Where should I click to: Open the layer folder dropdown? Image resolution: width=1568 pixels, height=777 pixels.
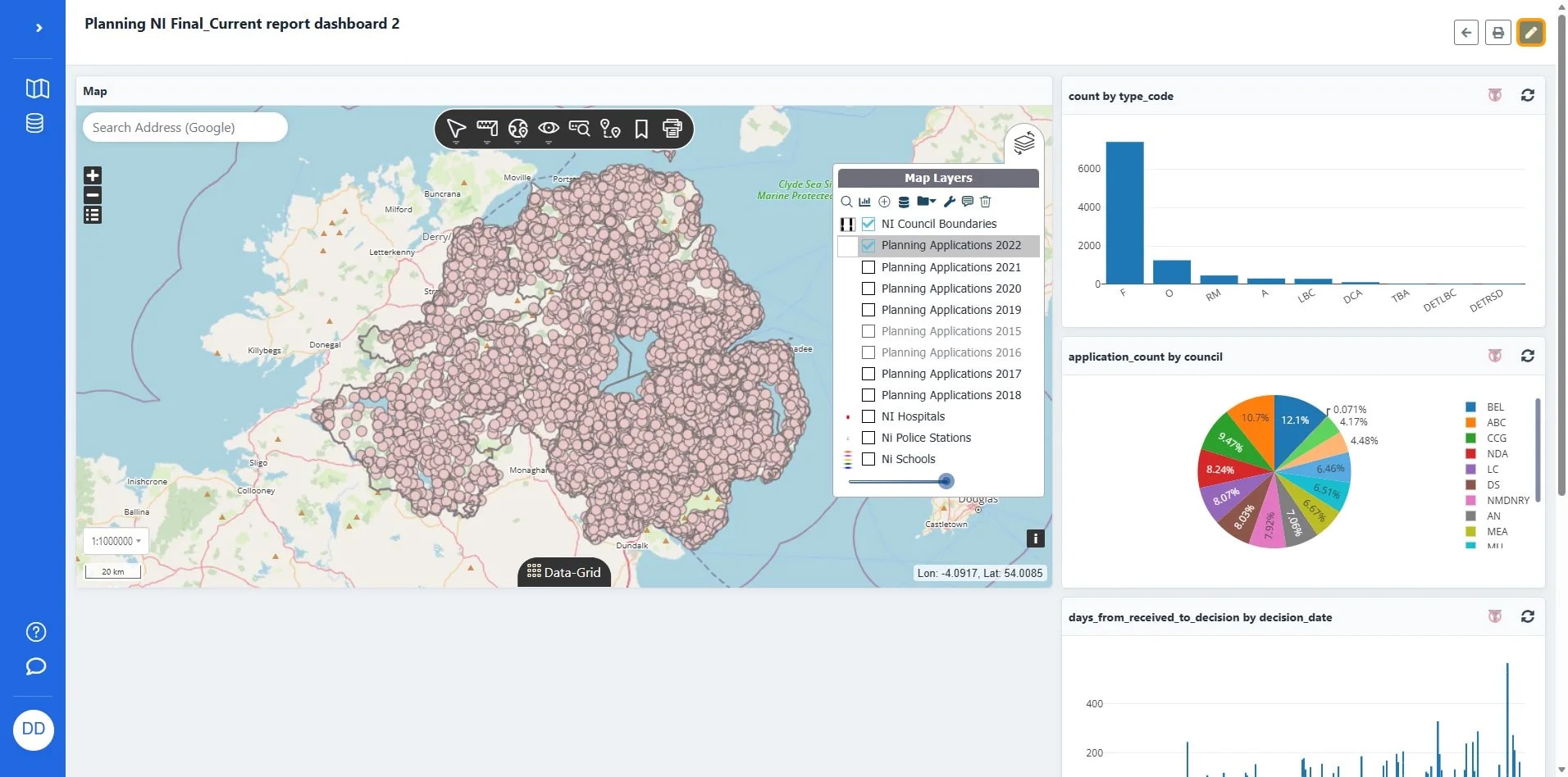pyautogui.click(x=927, y=202)
